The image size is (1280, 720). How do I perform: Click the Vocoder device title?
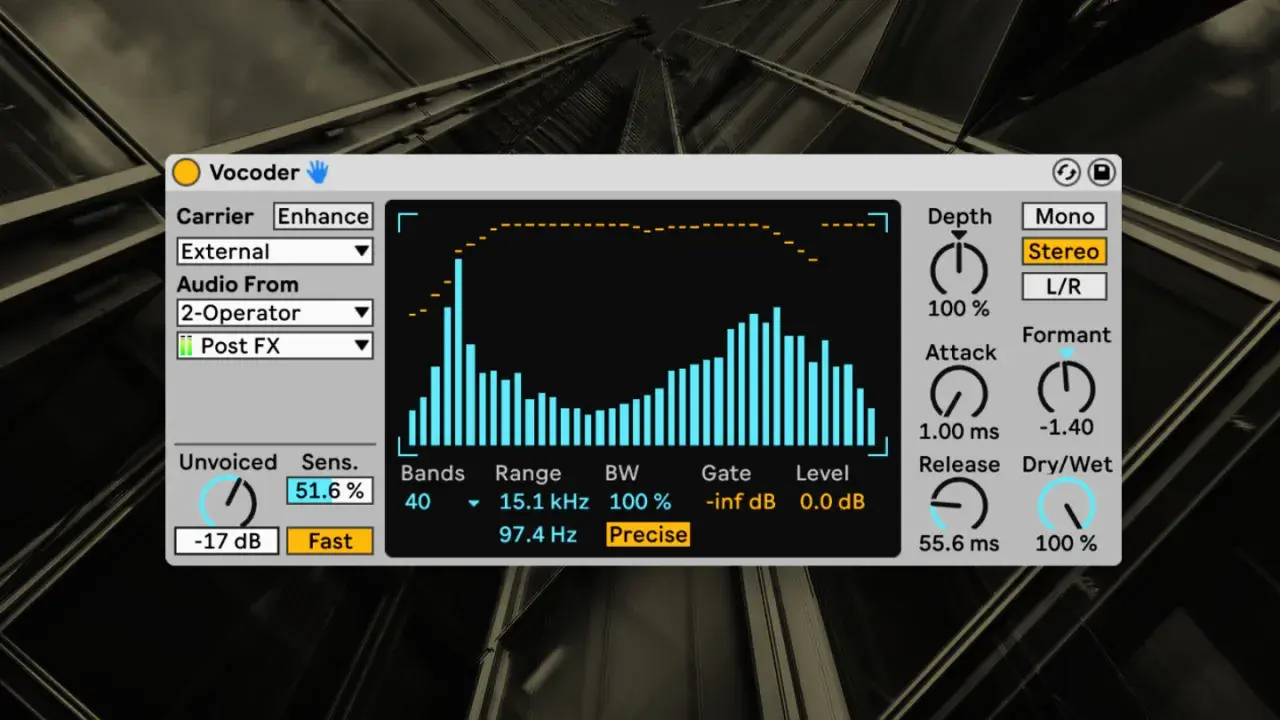pos(254,172)
